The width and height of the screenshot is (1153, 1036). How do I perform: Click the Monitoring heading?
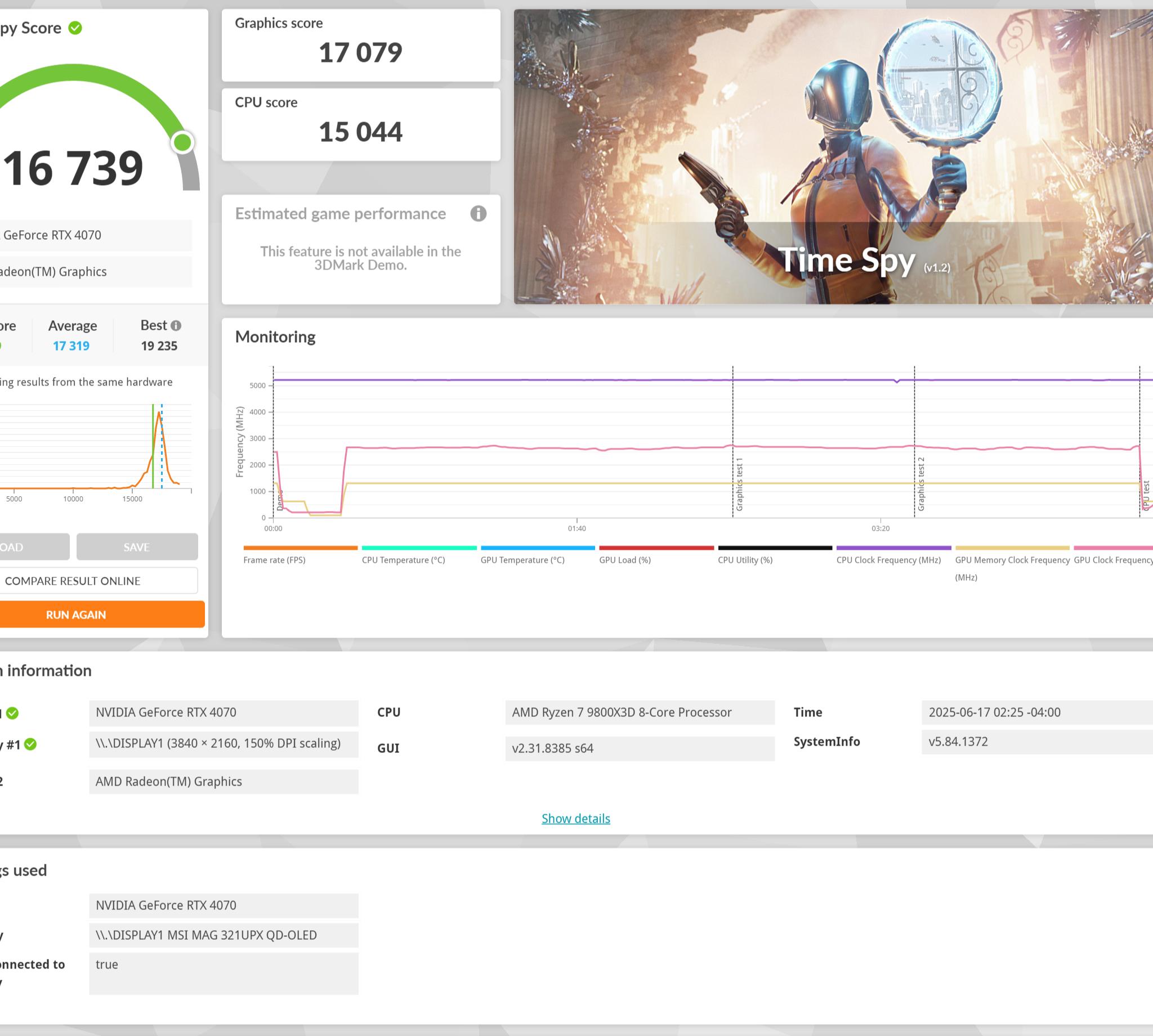pyautogui.click(x=275, y=337)
